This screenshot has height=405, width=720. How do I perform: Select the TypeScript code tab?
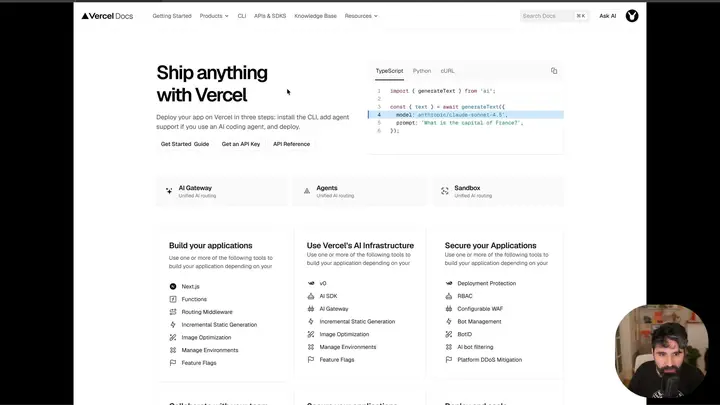[389, 71]
